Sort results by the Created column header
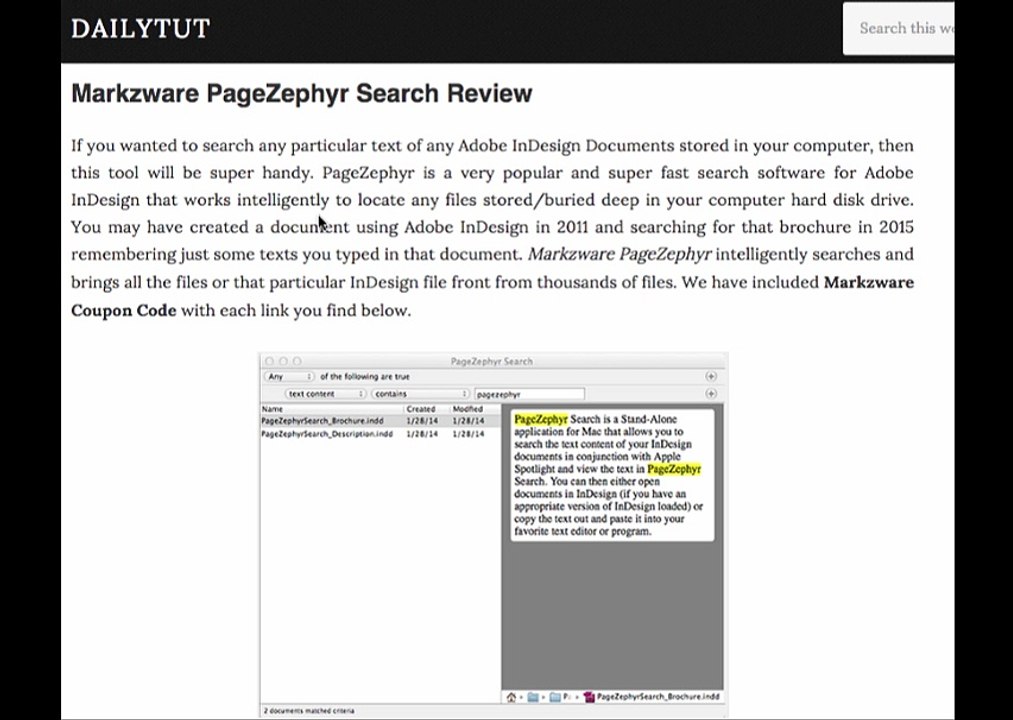This screenshot has height=720, width=1013. coord(426,409)
